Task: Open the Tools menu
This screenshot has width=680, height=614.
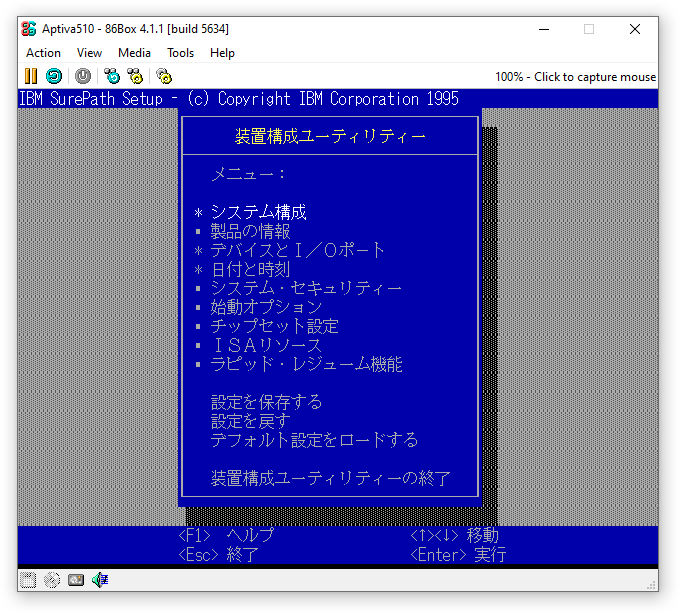Action: point(180,53)
